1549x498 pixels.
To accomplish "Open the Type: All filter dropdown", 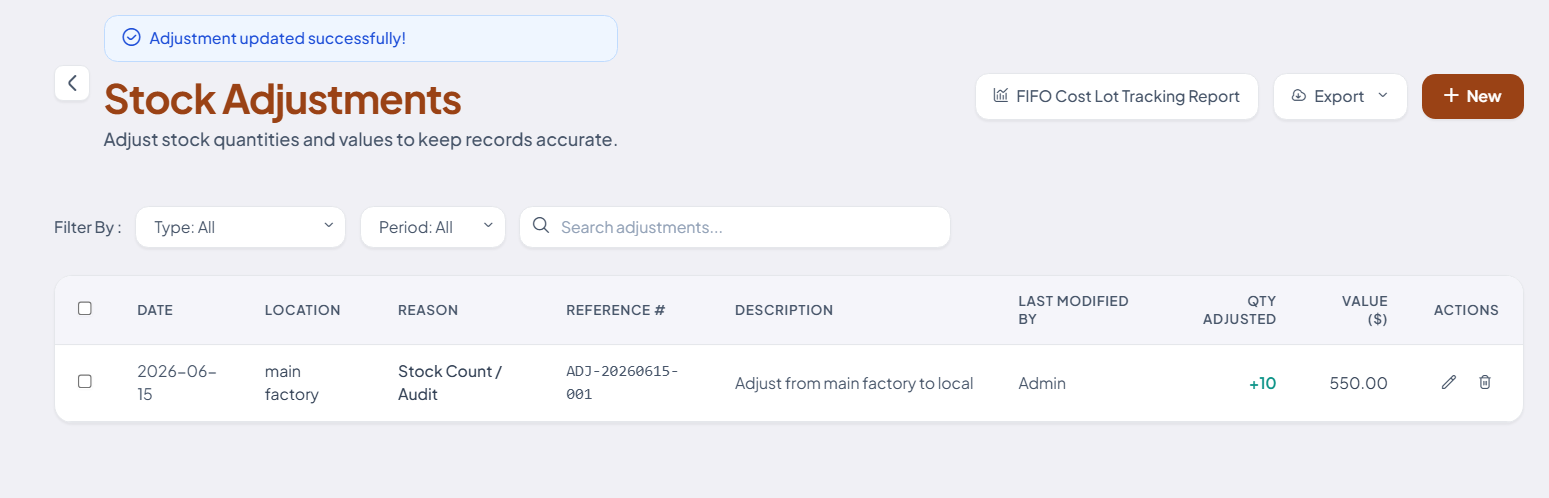I will coord(240,227).
